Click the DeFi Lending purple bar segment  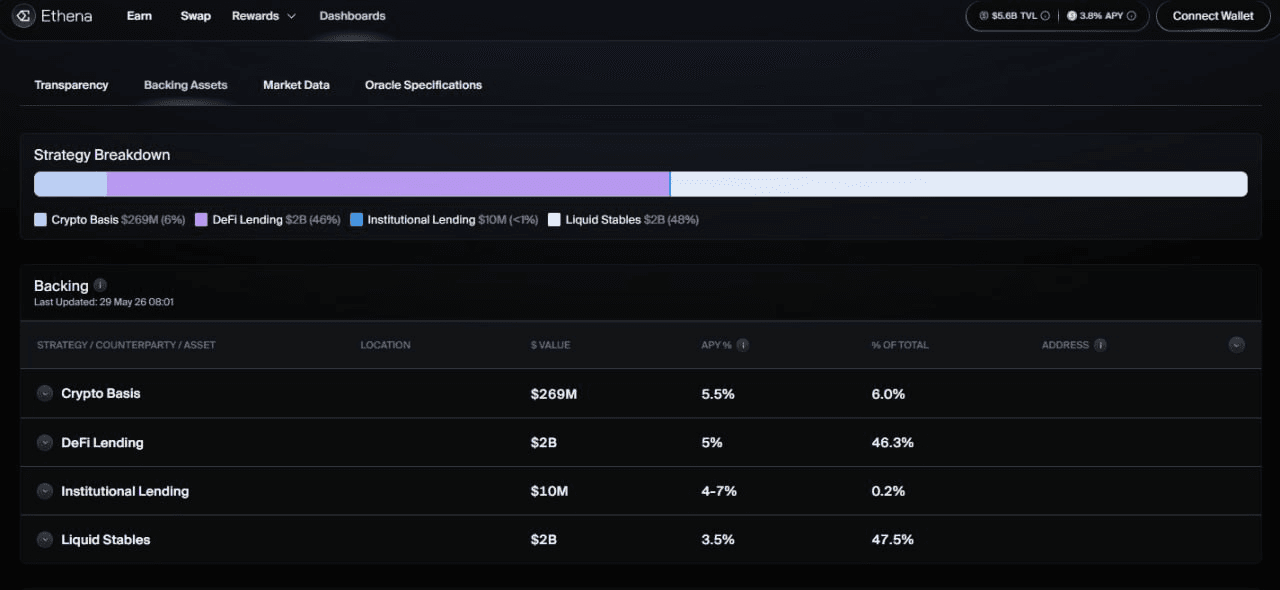388,184
